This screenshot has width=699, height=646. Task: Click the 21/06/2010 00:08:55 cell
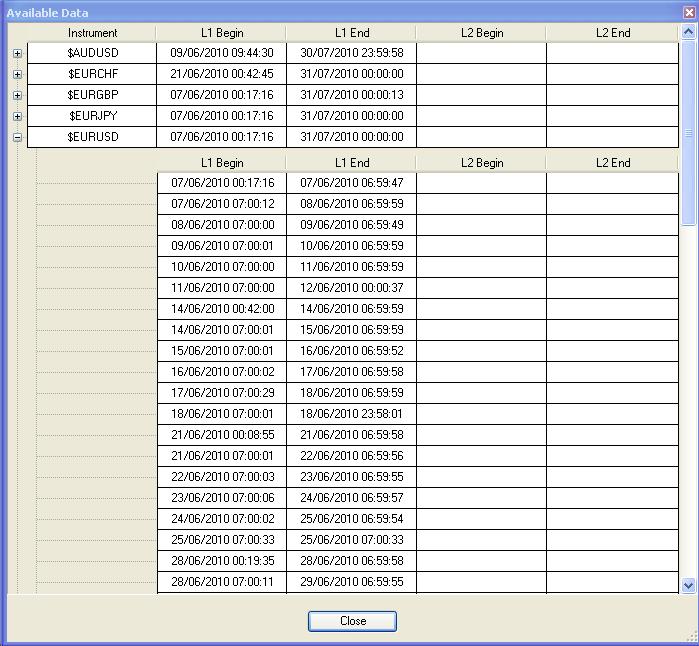[x=222, y=435]
